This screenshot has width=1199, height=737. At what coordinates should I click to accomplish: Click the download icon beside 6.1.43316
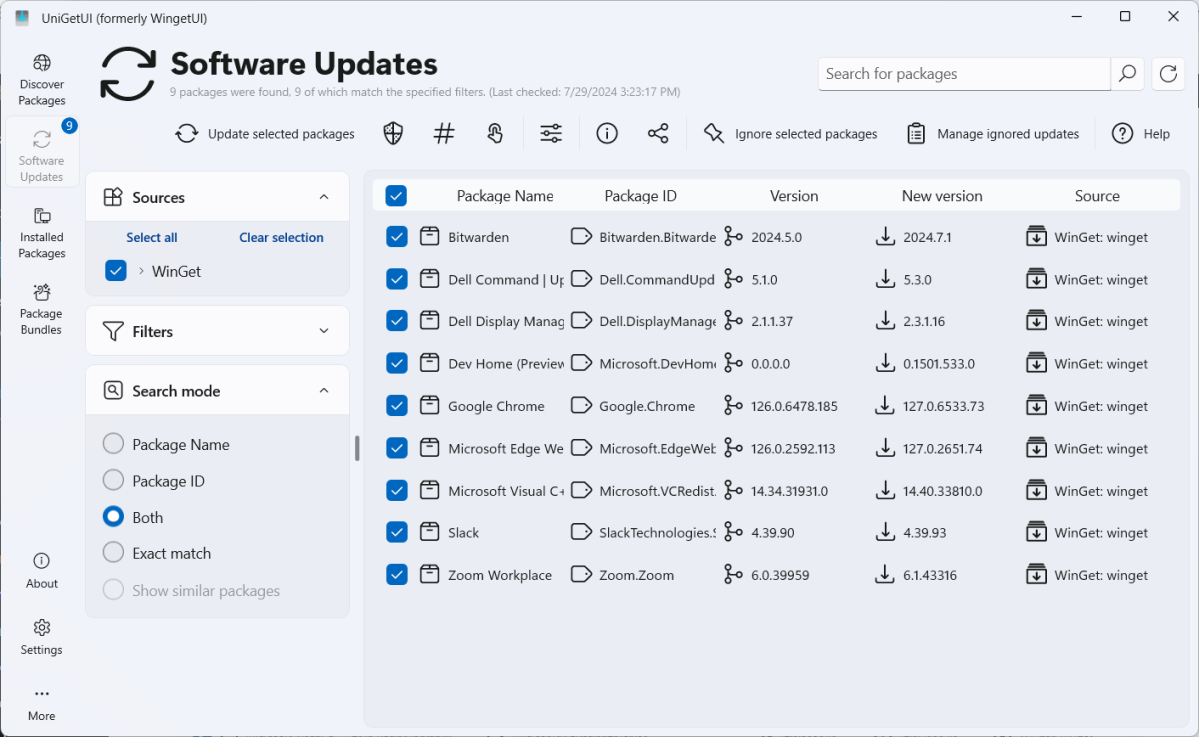[x=885, y=574]
